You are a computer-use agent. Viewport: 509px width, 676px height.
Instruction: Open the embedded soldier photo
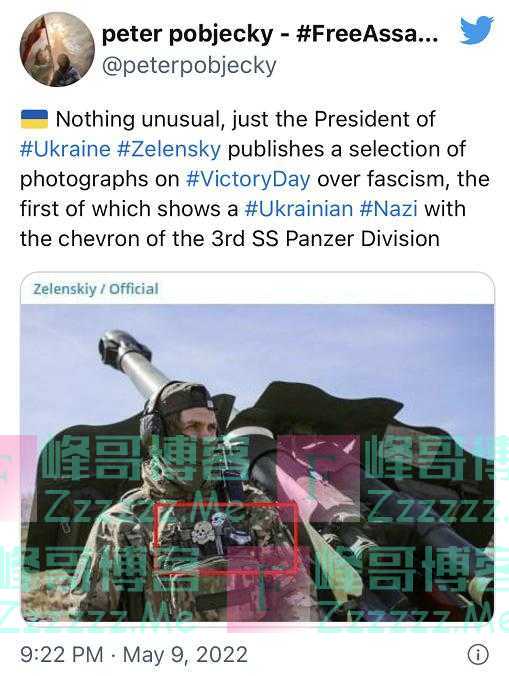click(257, 463)
